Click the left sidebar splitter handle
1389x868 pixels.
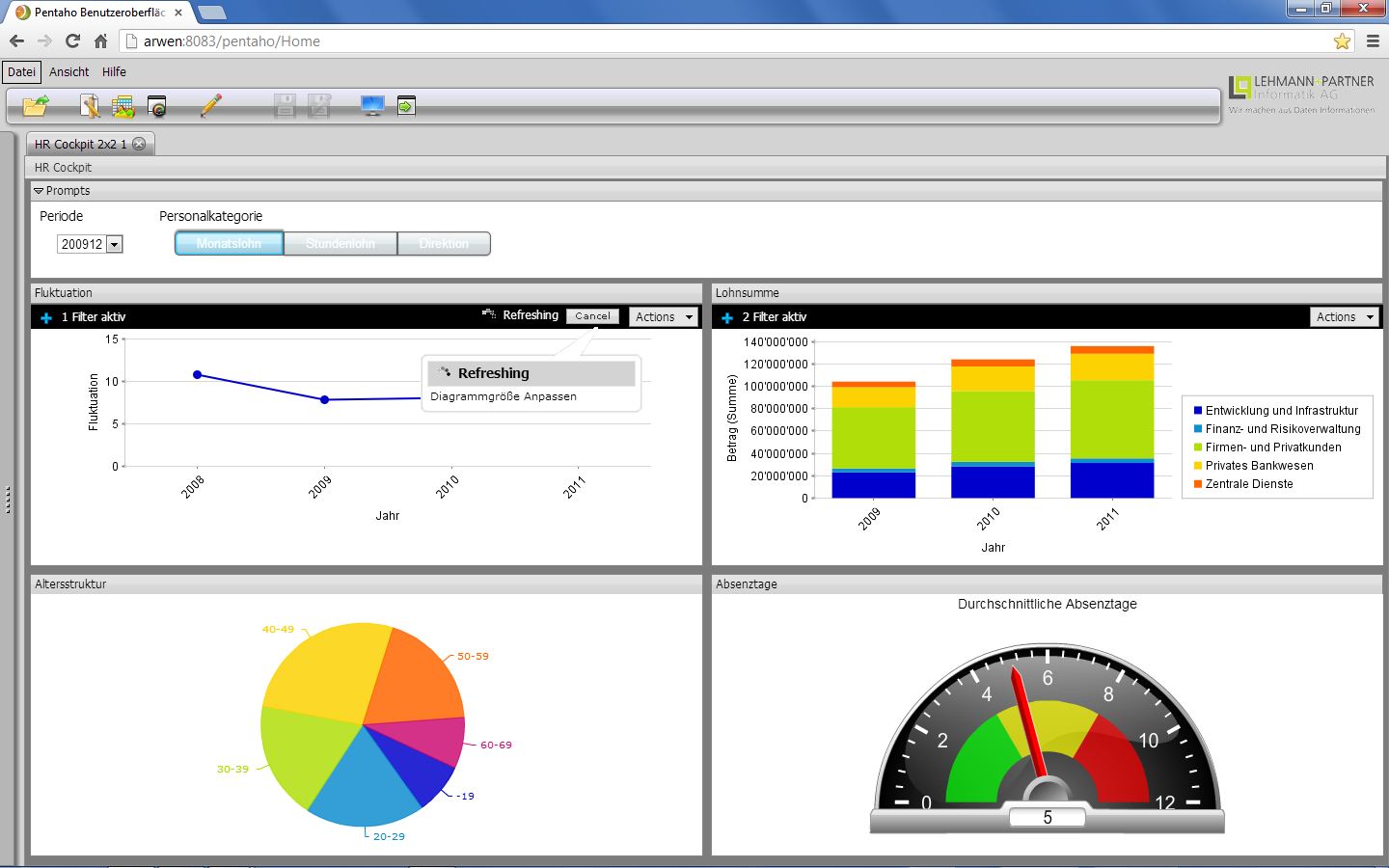coord(8,500)
